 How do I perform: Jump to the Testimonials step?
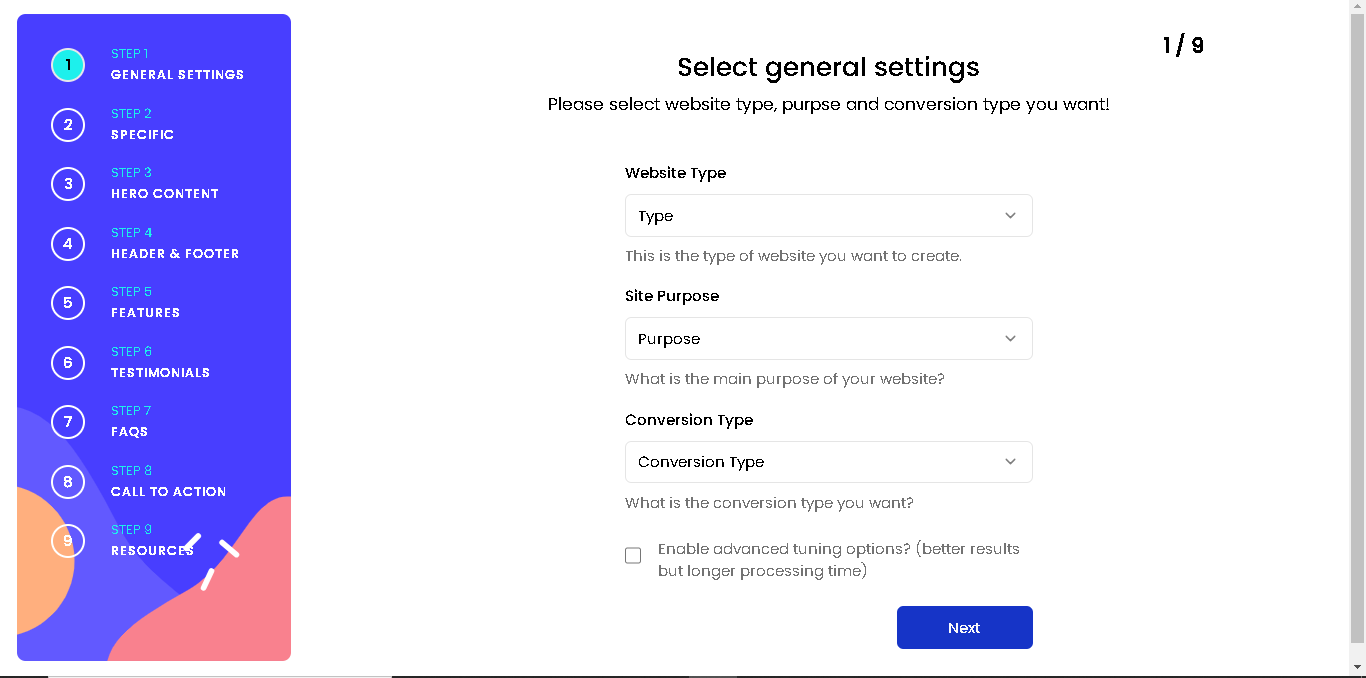click(x=160, y=373)
